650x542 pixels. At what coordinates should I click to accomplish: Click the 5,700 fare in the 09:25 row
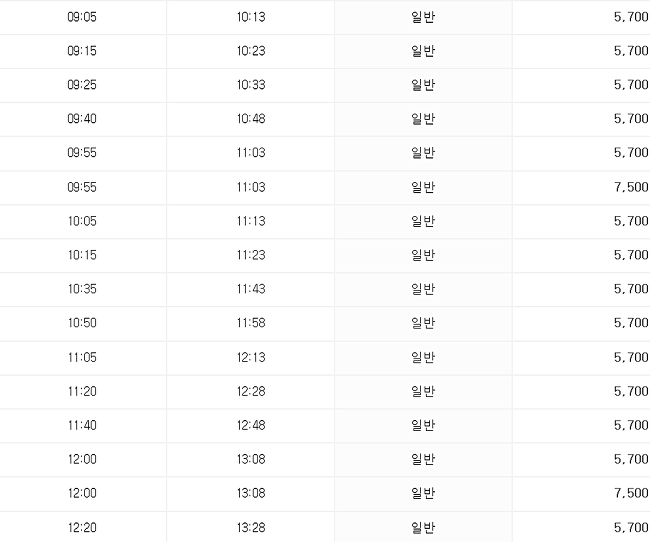631,85
